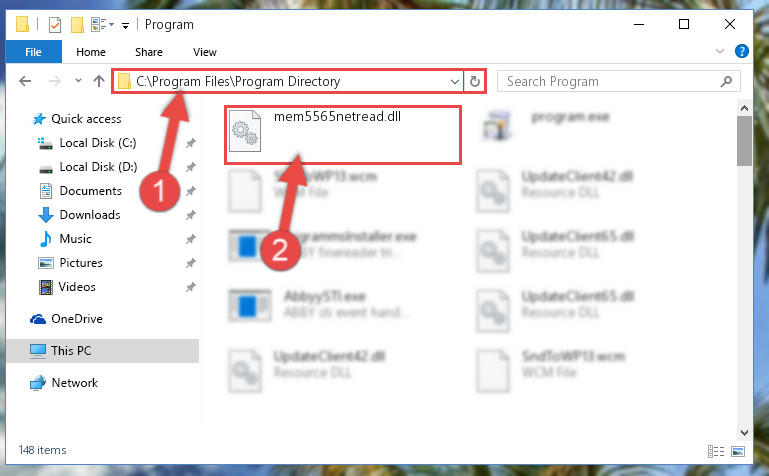
Task: Navigate up one folder level
Action: click(99, 81)
